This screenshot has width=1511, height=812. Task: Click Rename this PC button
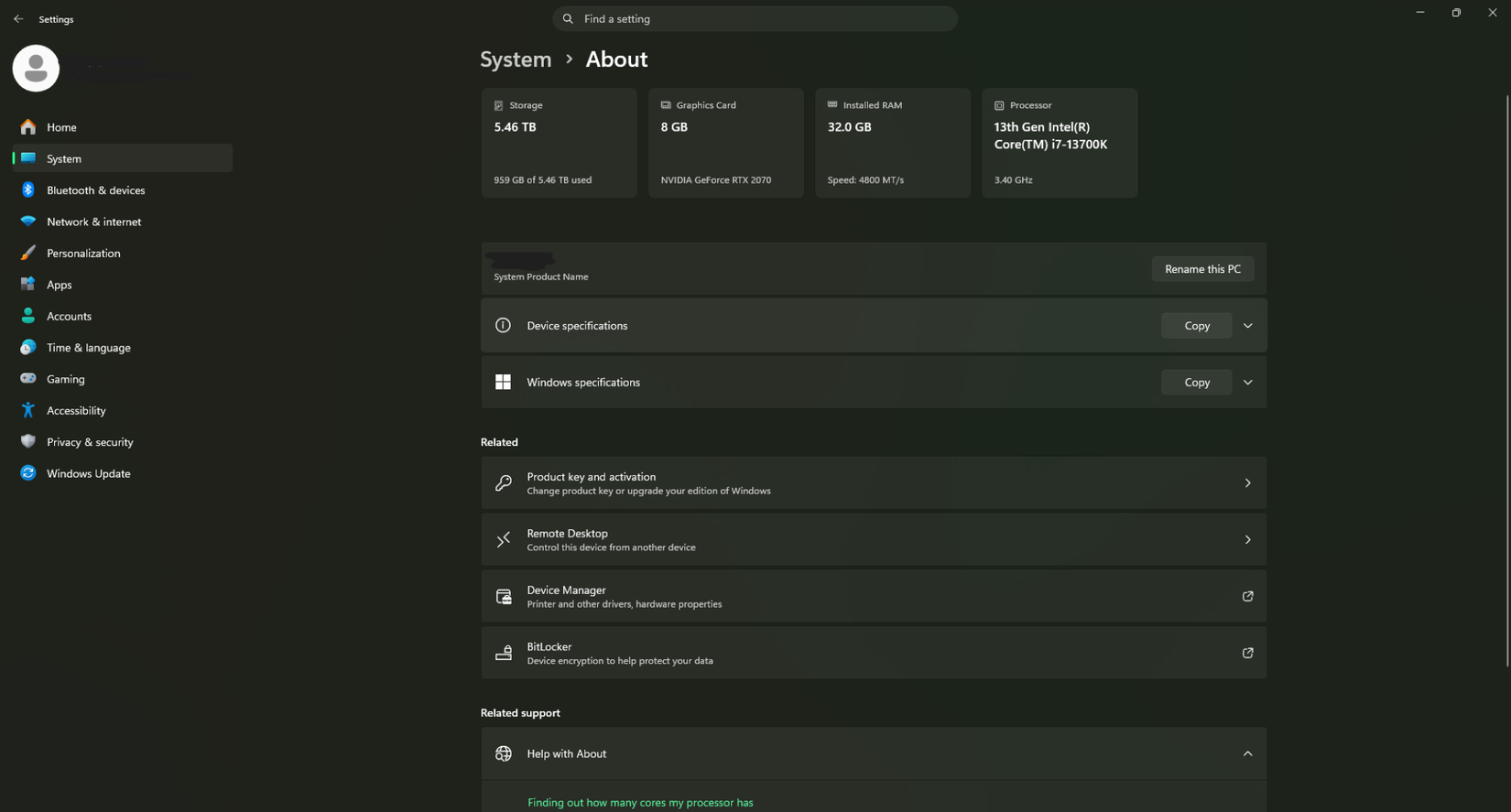tap(1202, 269)
